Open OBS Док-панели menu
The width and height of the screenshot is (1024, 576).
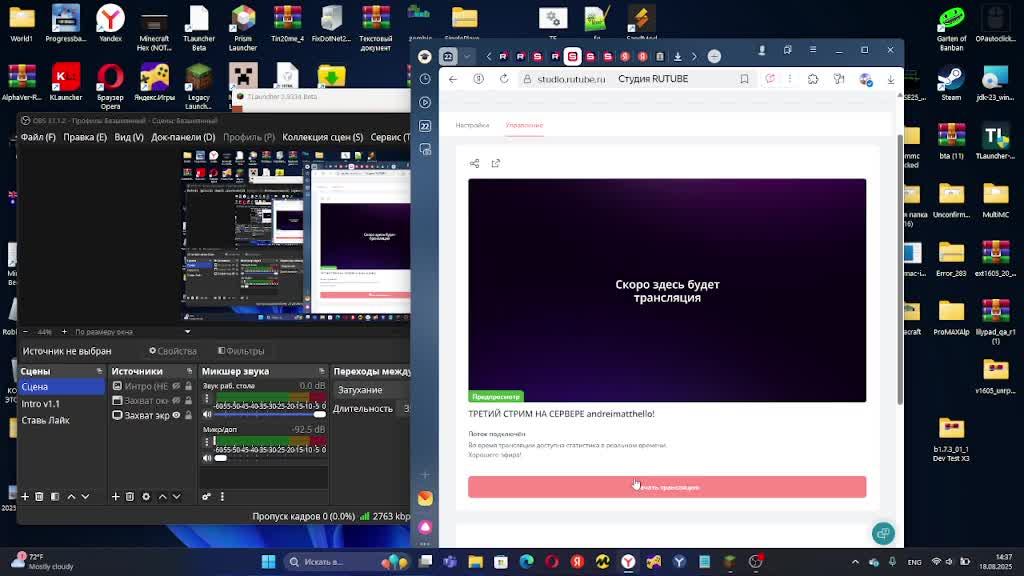(183, 137)
